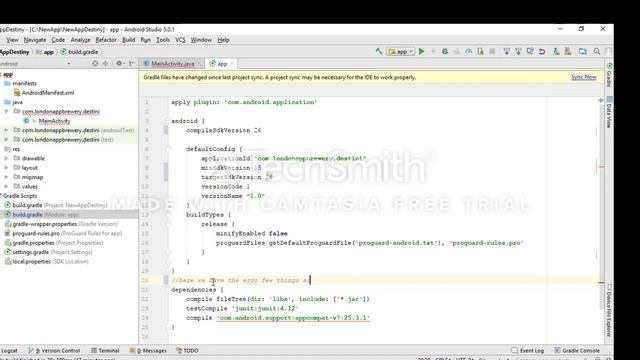Click the Revert arrow icon in toolbar
Viewport: 640px width, 360px height.
click(x=542, y=51)
